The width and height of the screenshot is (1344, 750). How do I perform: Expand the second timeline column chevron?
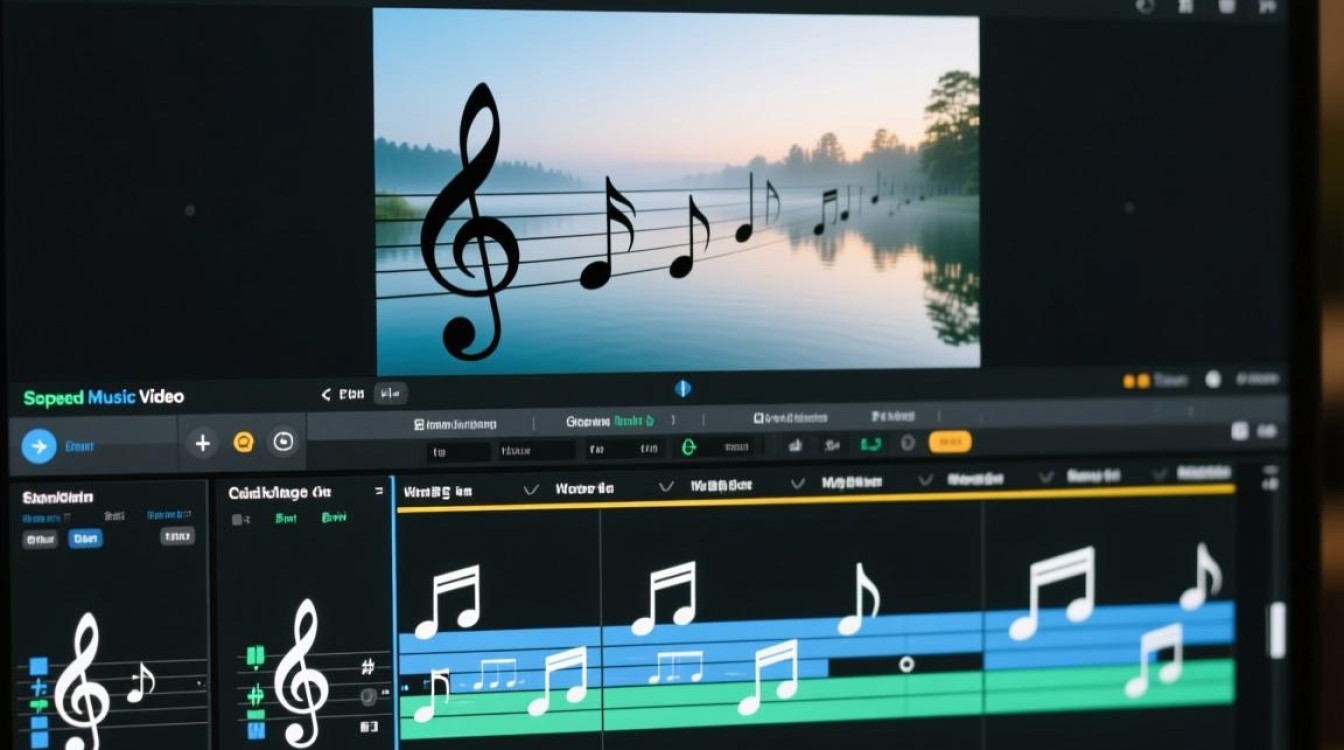(665, 487)
